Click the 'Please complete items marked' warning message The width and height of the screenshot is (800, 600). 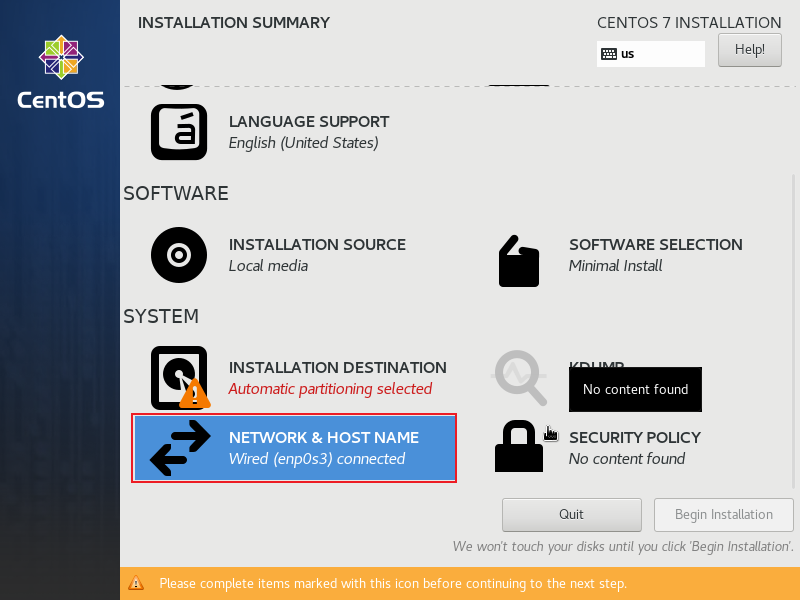[x=393, y=583]
